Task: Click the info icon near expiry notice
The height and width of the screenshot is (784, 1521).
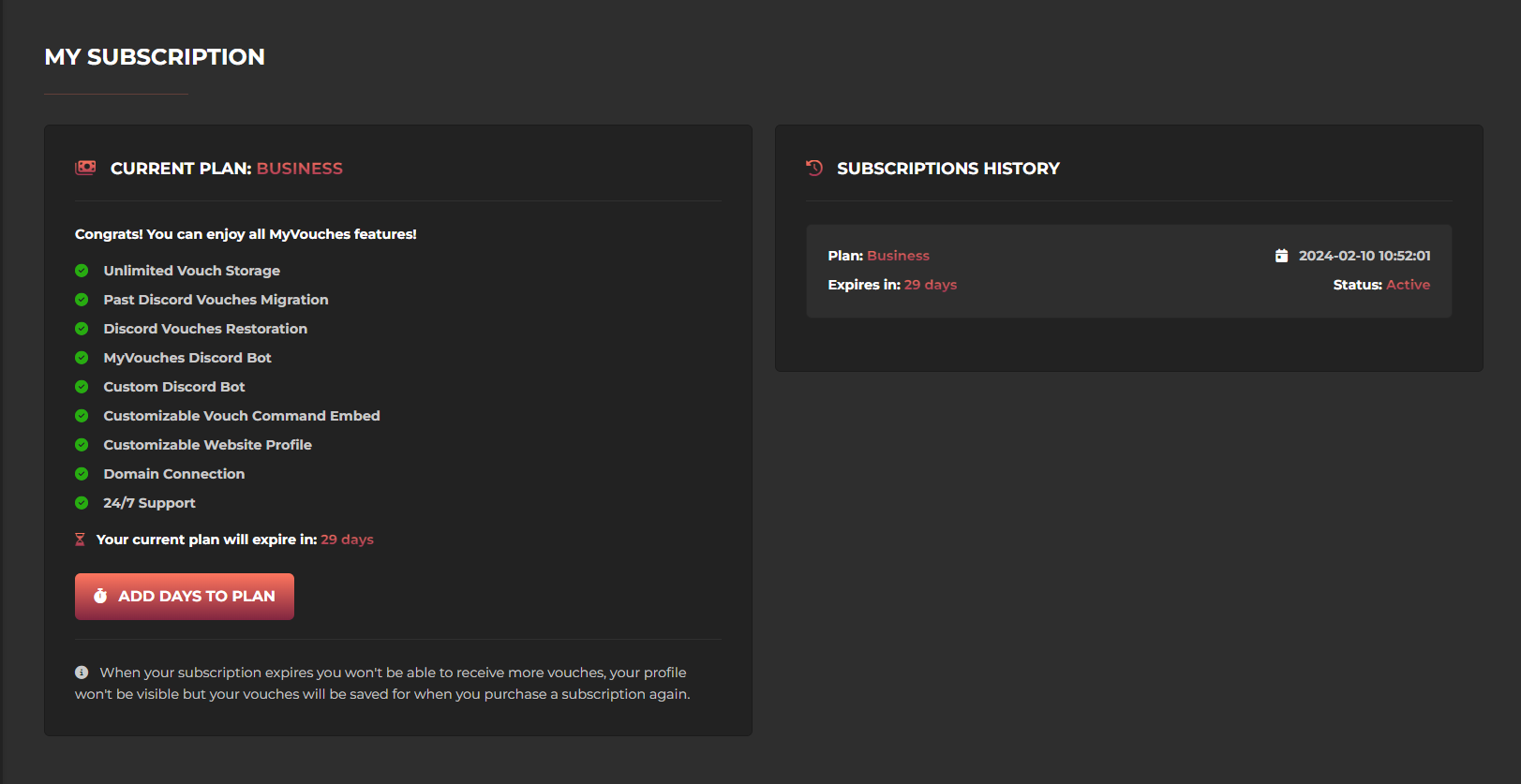Action: pyautogui.click(x=82, y=673)
